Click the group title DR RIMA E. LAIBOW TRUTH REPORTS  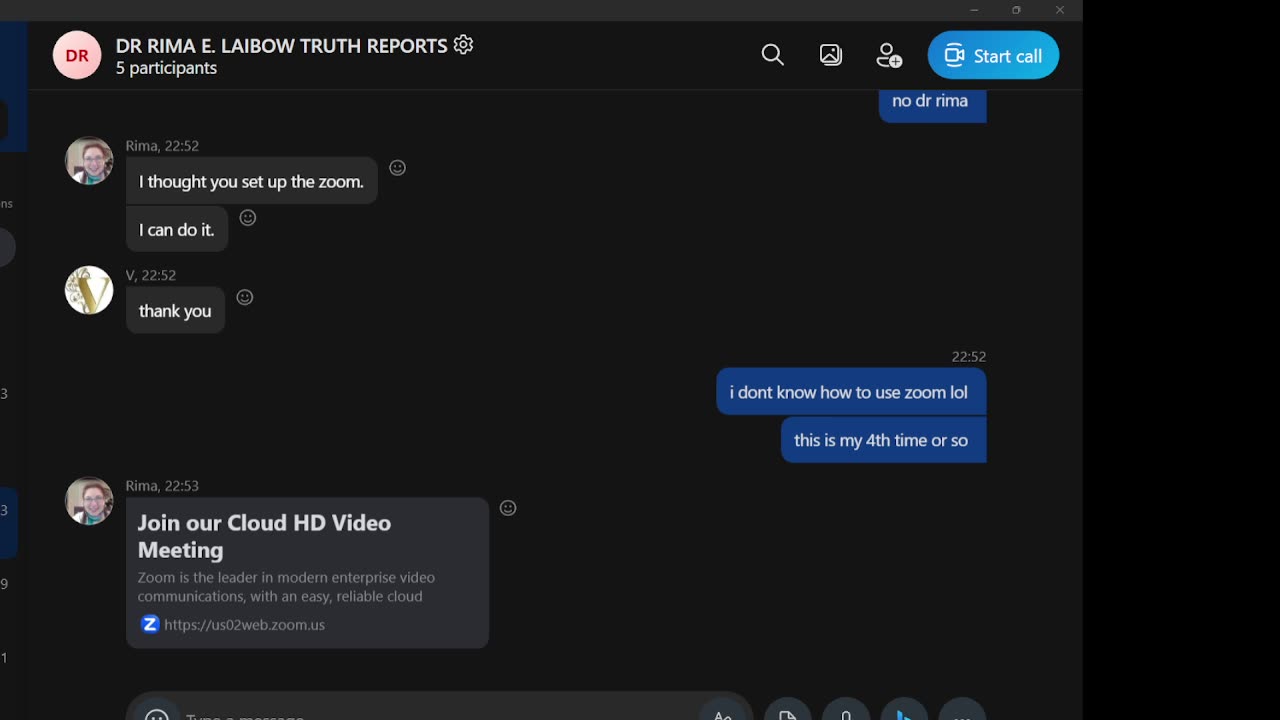pos(281,46)
